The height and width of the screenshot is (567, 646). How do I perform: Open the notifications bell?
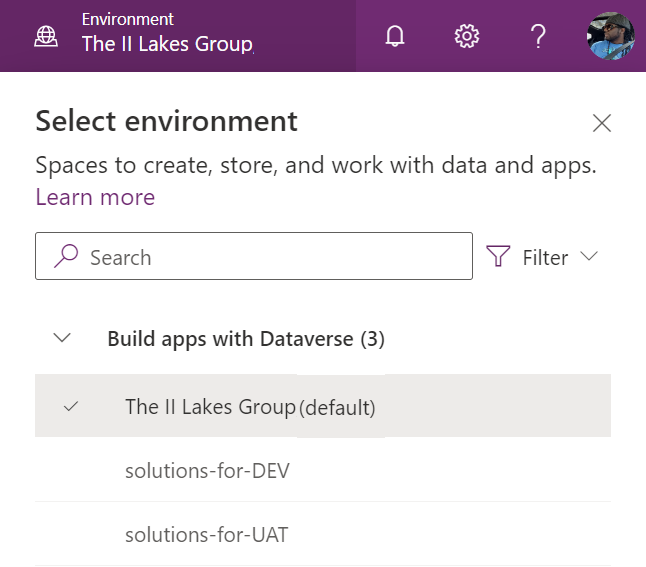(x=395, y=37)
